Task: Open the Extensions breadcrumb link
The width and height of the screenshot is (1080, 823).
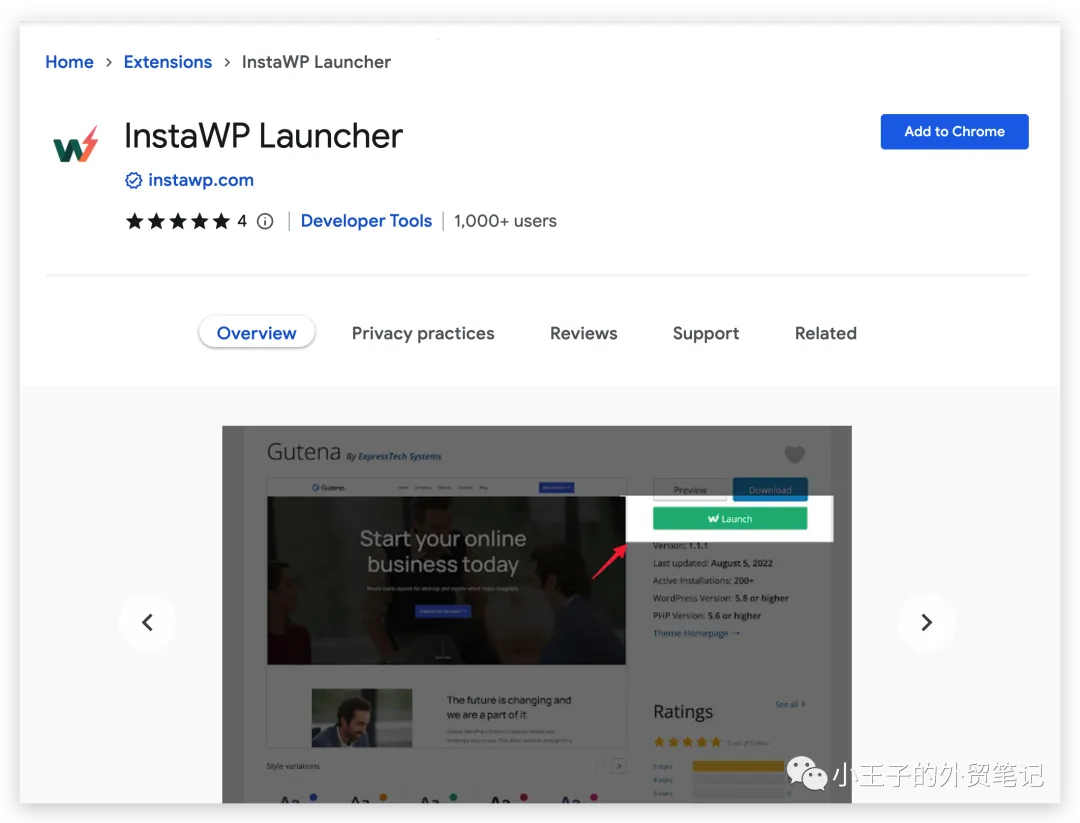Action: pyautogui.click(x=168, y=62)
